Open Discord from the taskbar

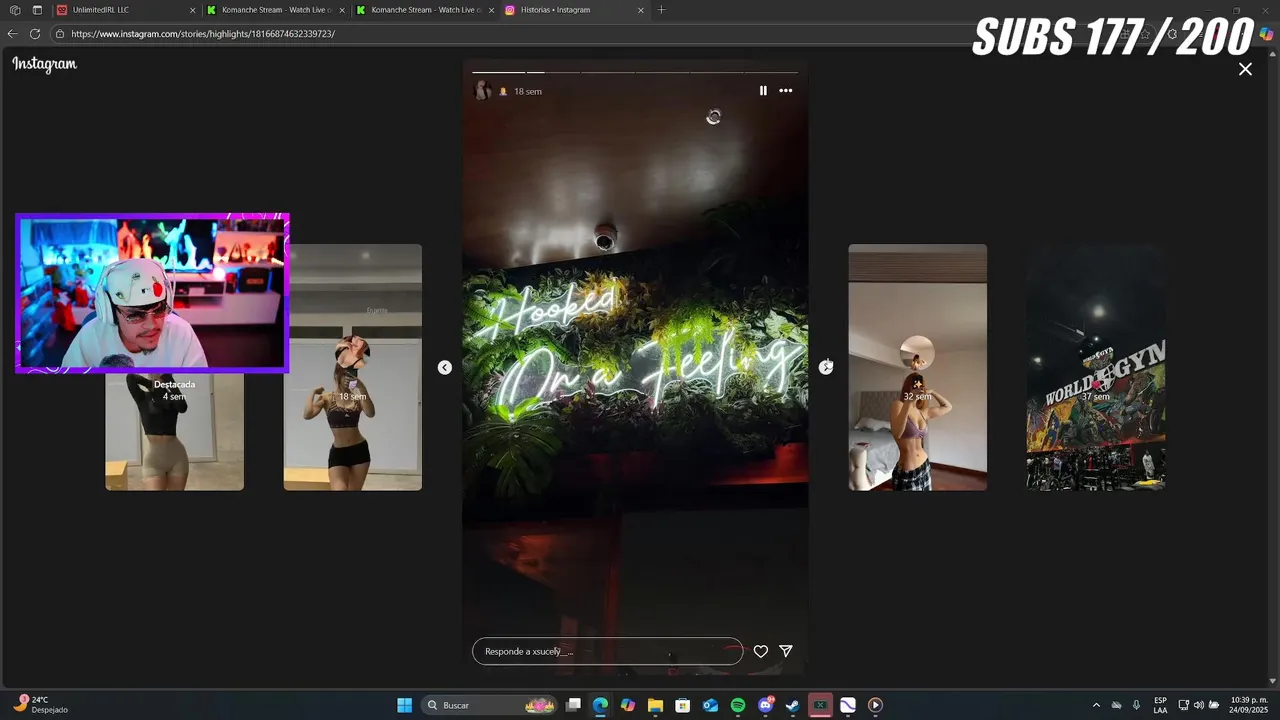[766, 705]
